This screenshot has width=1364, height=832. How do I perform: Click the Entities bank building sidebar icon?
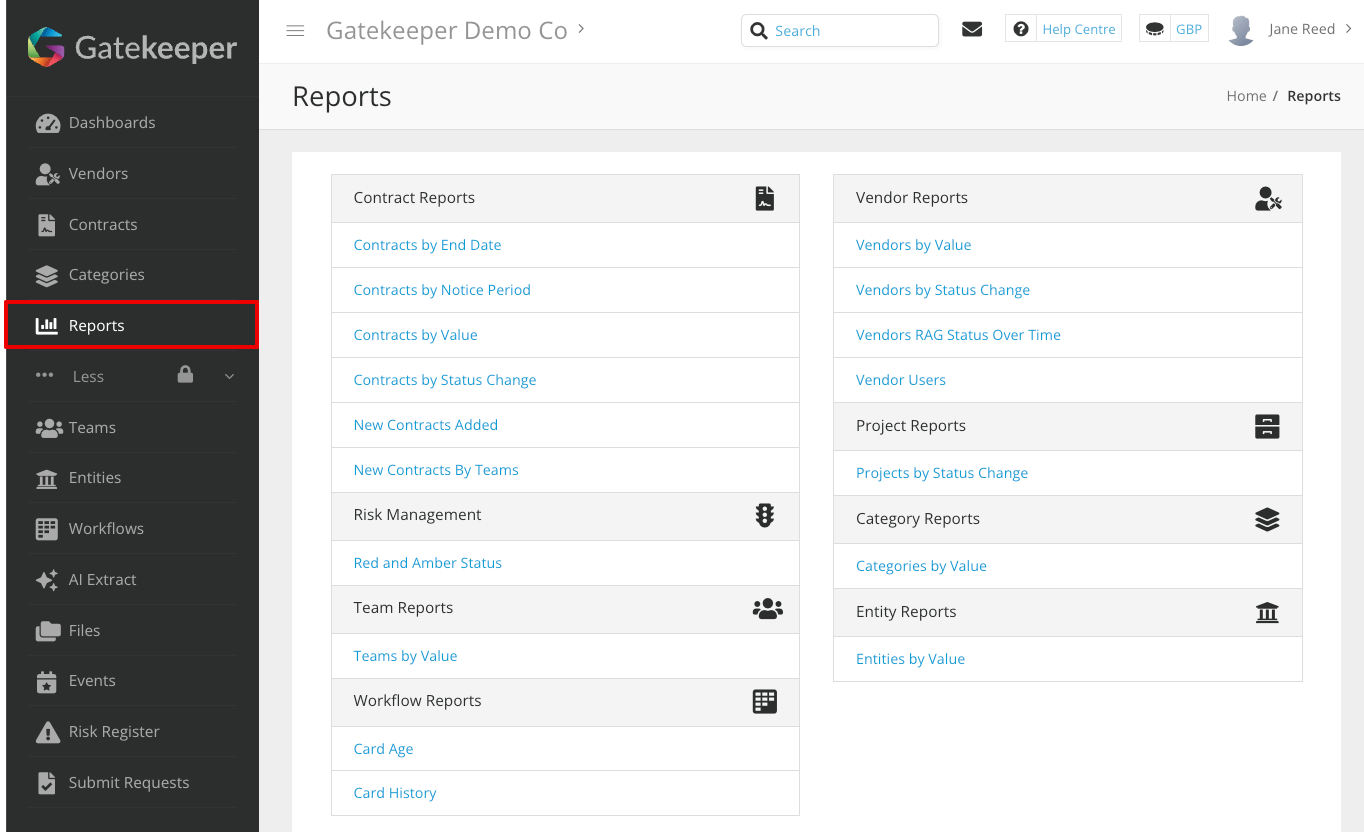tap(47, 479)
